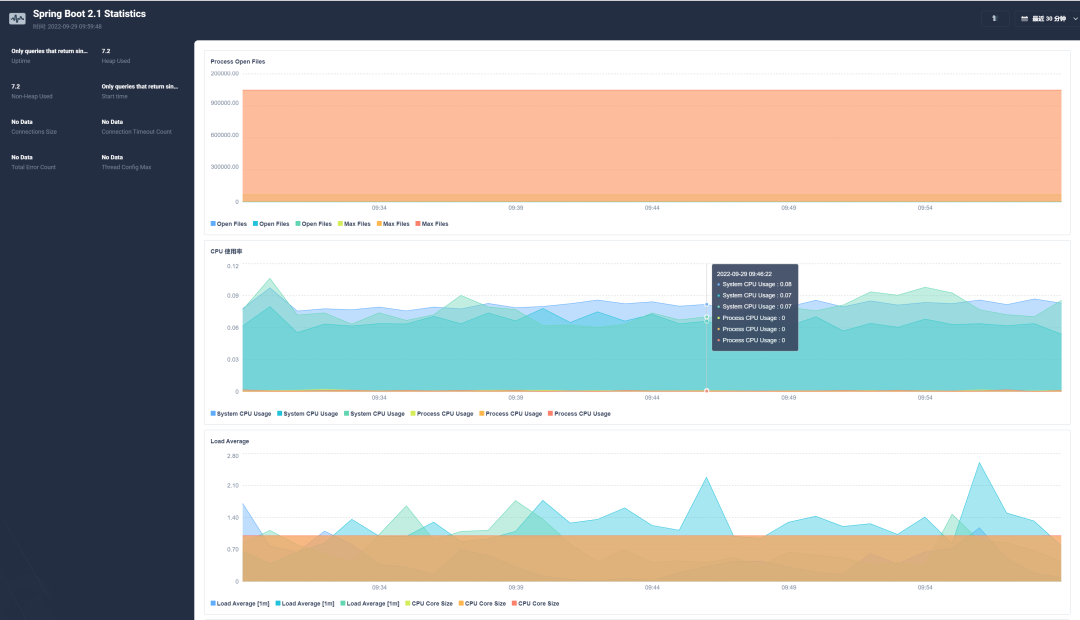The height and width of the screenshot is (620, 1080).
Task: Expand the time range dropdown chevron
Action: [1075, 19]
